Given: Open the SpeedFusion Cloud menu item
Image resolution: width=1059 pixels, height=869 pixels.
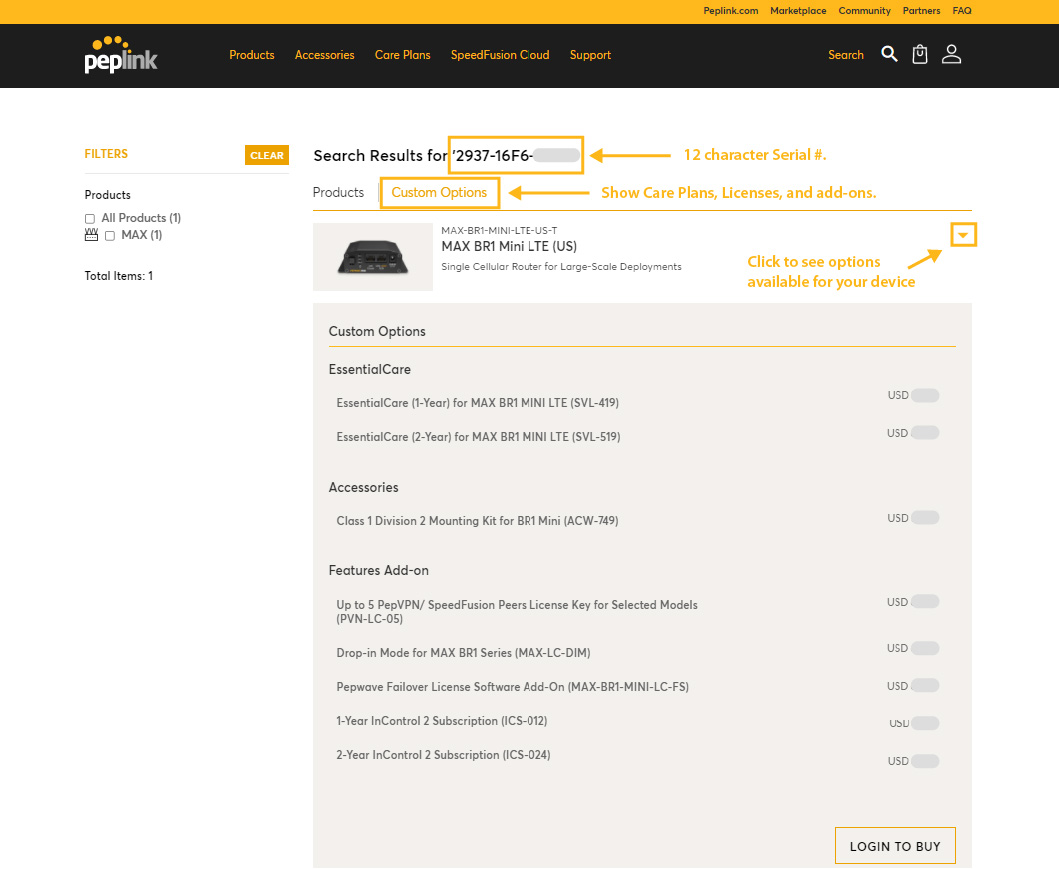Looking at the screenshot, I should point(500,55).
